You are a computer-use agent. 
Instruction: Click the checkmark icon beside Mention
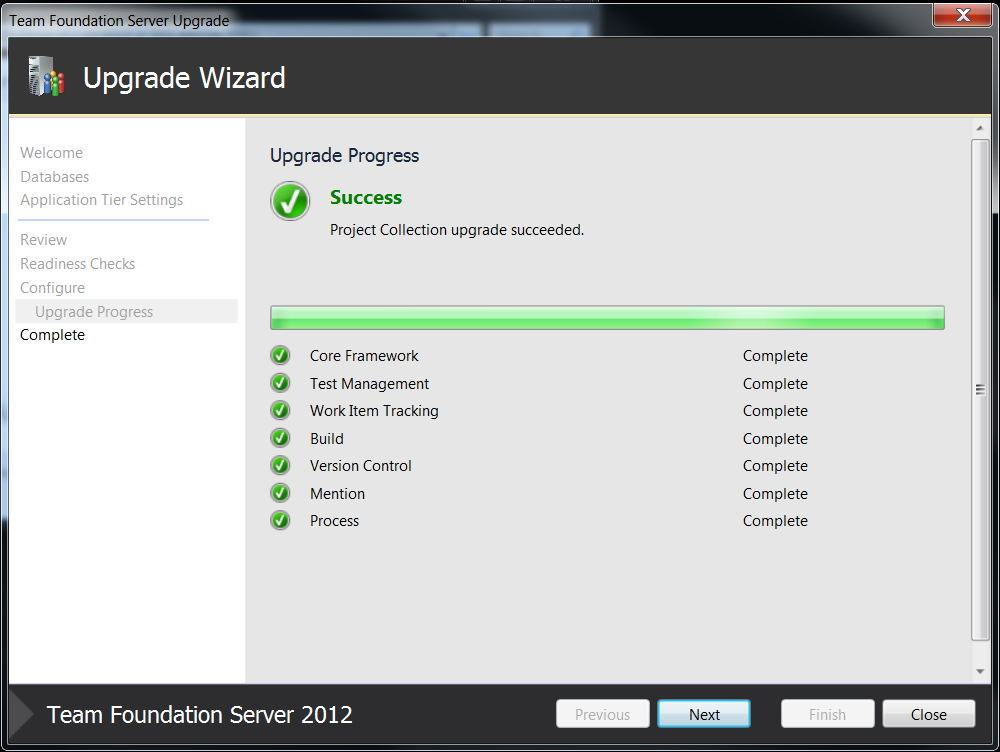[280, 492]
